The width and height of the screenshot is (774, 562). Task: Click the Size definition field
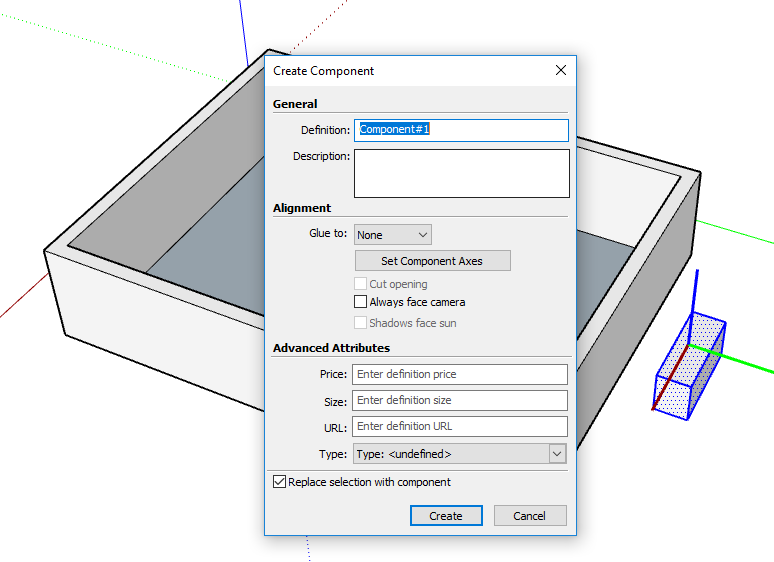coord(460,400)
